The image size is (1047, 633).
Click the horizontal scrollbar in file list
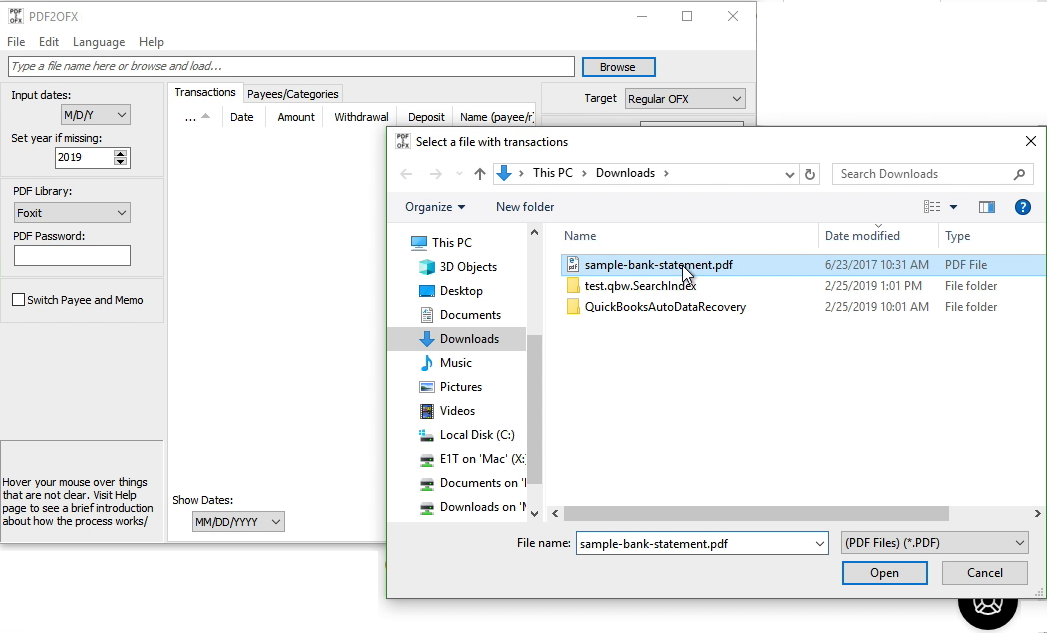tap(756, 513)
